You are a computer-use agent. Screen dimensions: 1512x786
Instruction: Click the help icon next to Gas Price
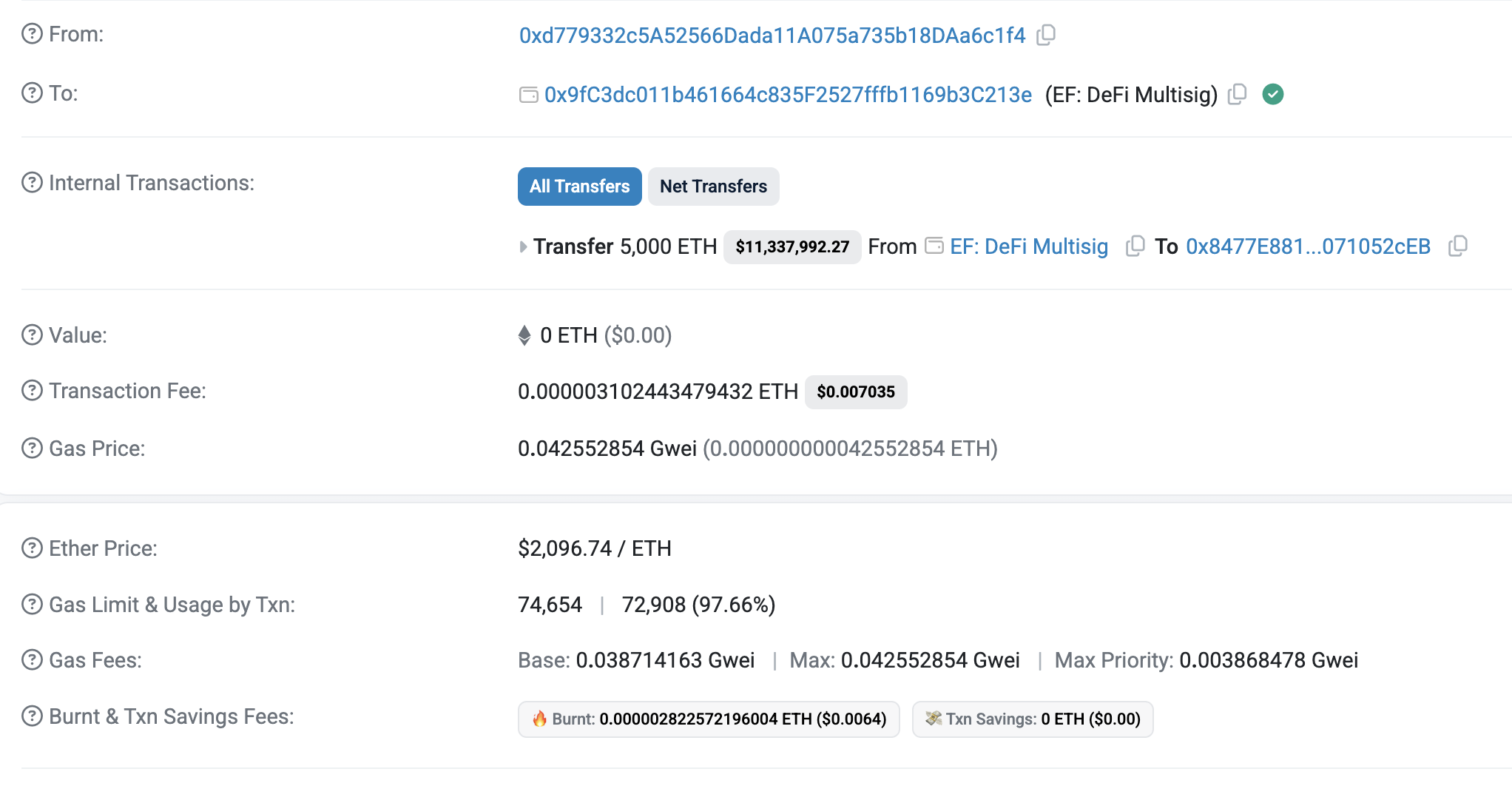[x=30, y=448]
